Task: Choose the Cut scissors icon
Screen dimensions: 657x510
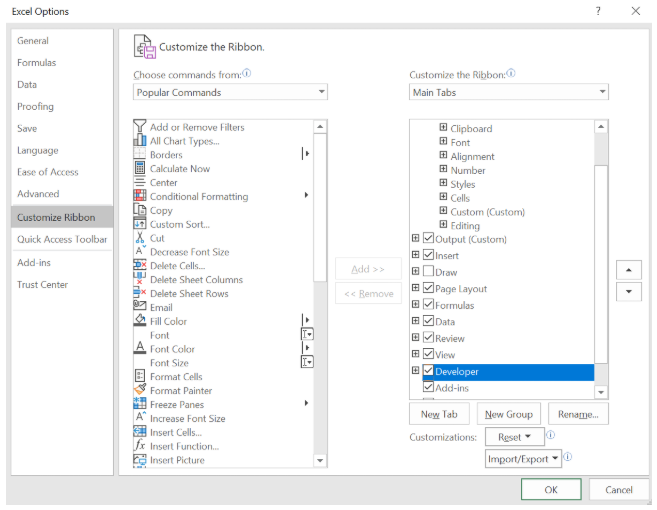Action: pos(140,238)
